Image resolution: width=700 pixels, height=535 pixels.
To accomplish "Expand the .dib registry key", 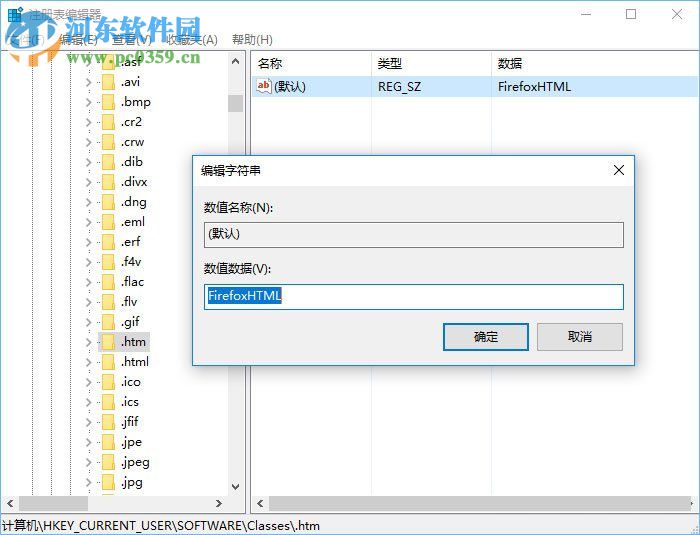I will click(x=88, y=162).
